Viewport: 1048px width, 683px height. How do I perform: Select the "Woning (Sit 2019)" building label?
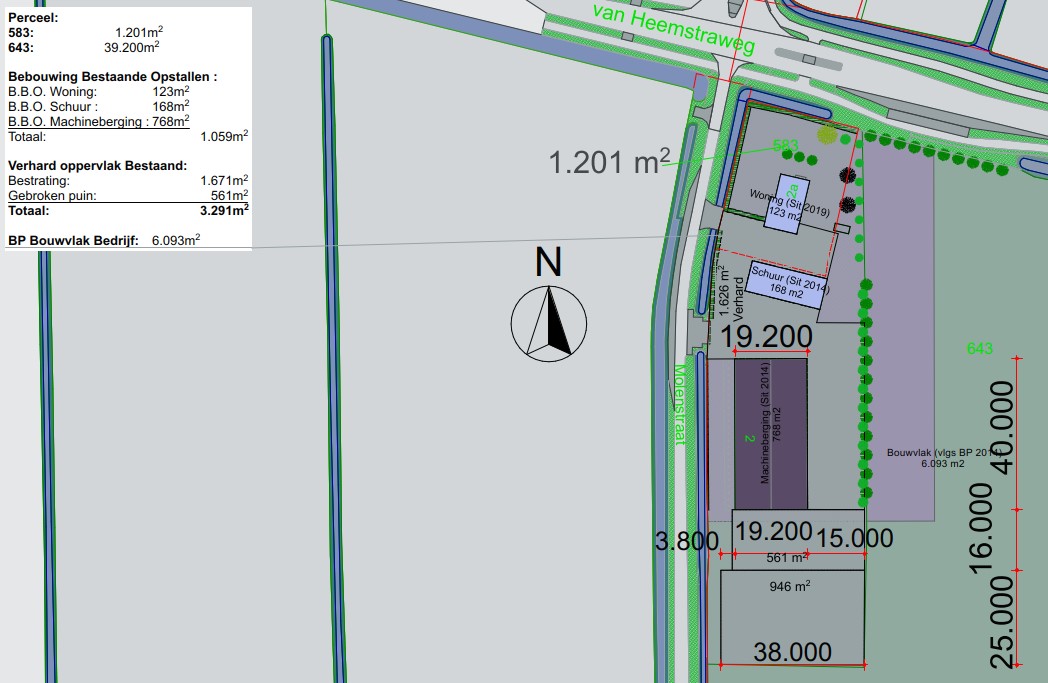[x=789, y=203]
